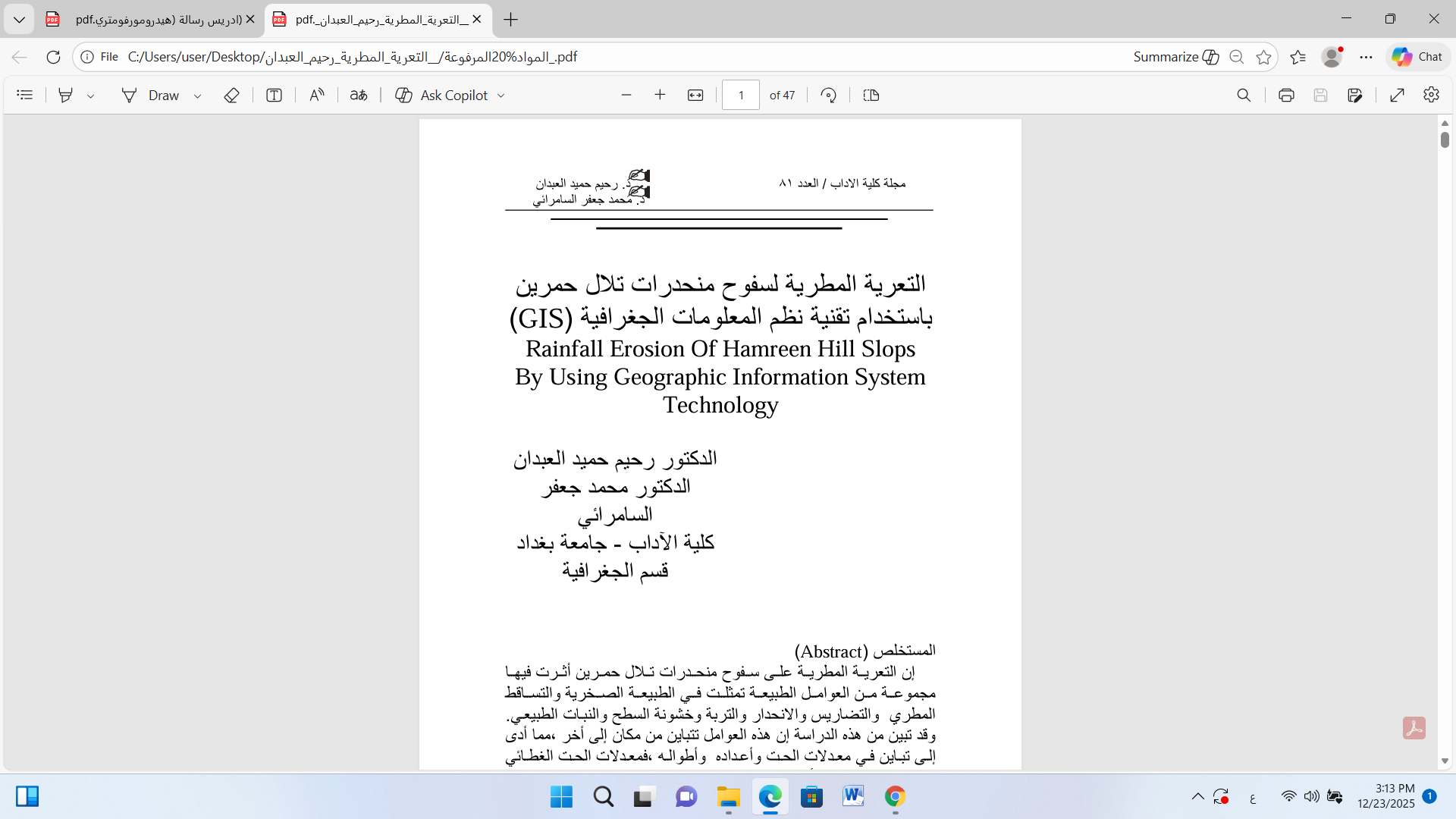Viewport: 1456px width, 819px height.
Task: Click the scroll down arrow
Action: coord(1445,761)
